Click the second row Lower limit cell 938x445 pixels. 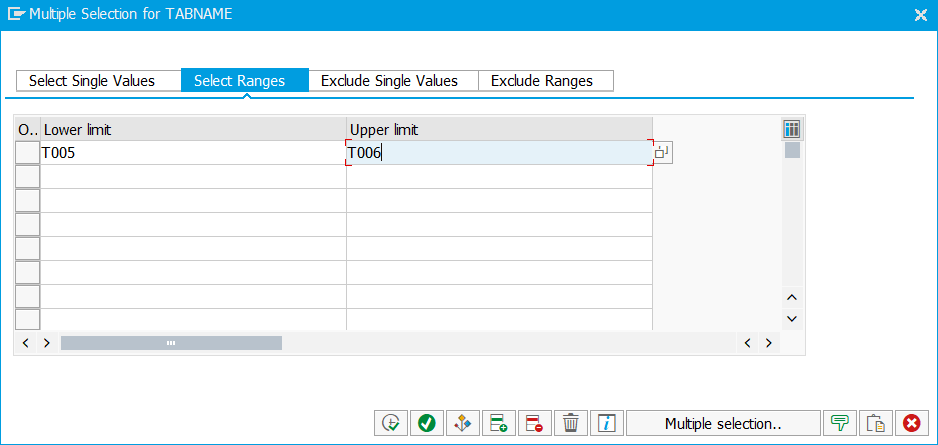coord(193,177)
